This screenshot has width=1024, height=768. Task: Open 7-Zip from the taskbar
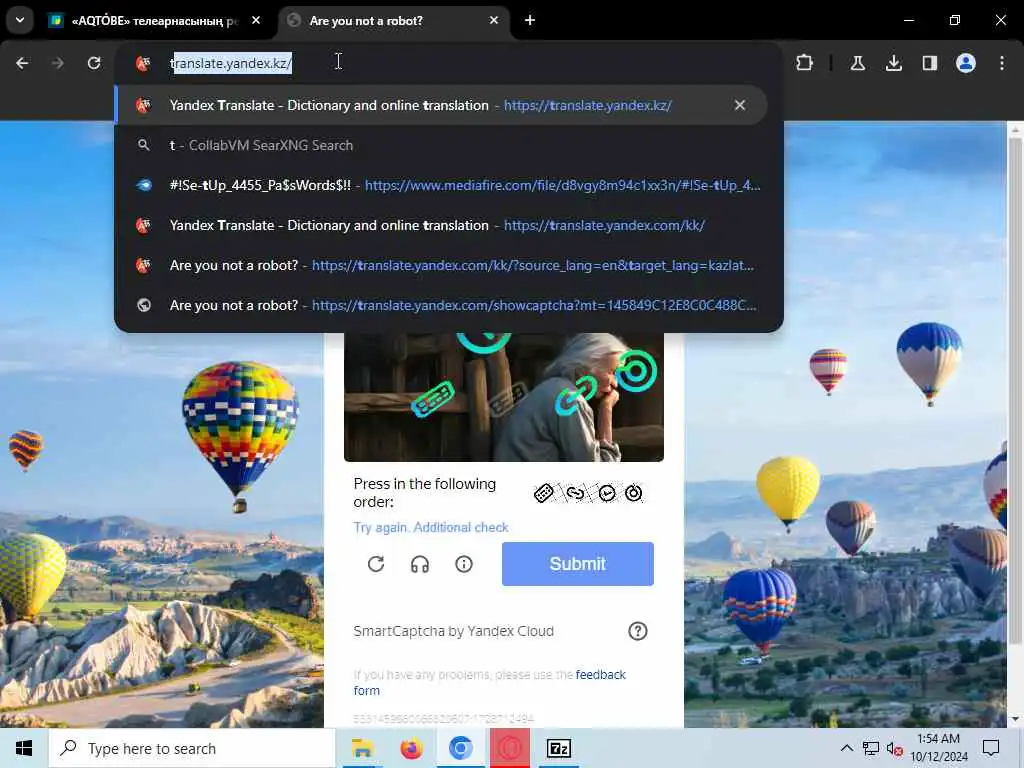point(558,748)
